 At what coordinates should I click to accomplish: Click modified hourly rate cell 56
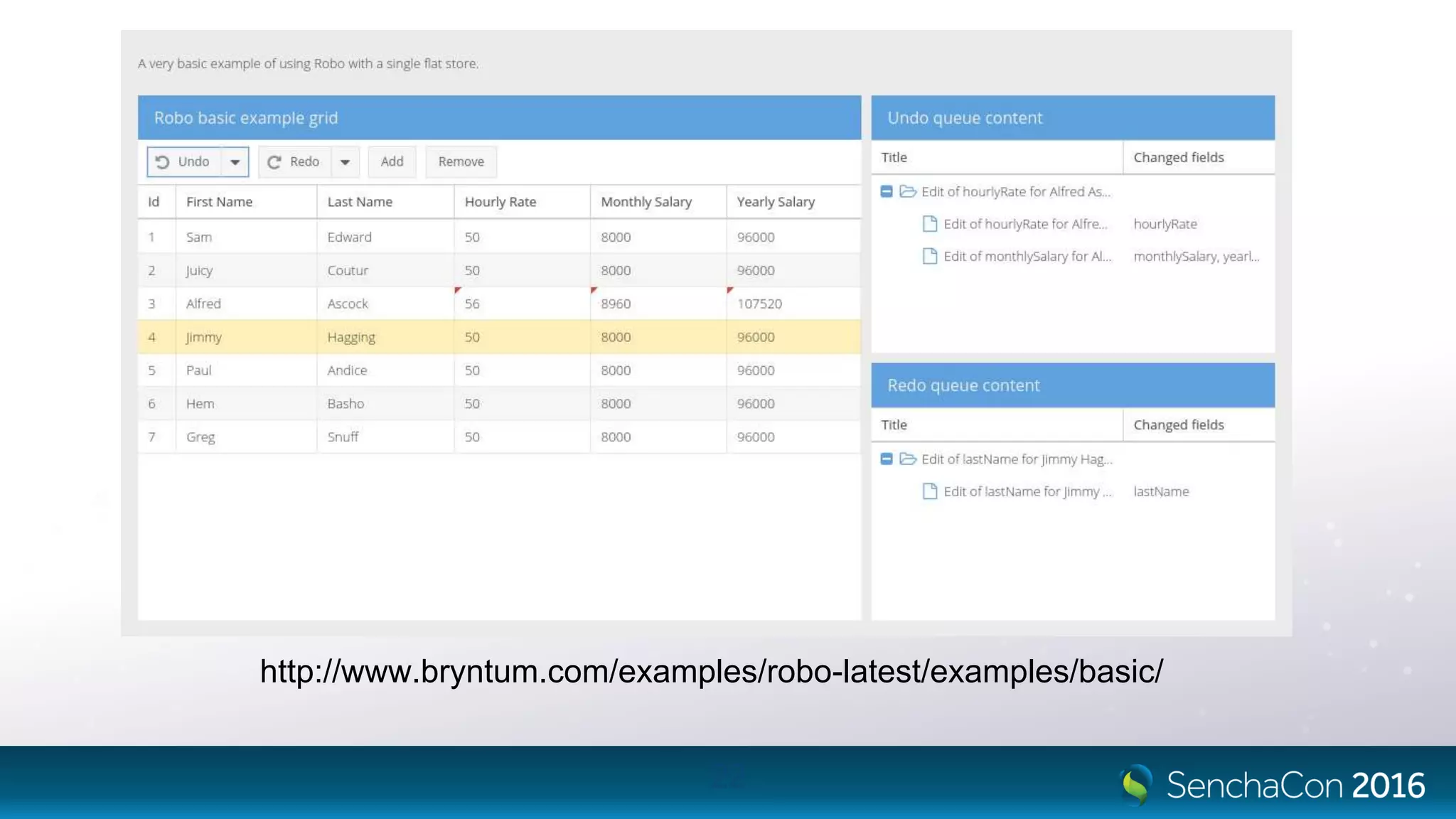523,304
